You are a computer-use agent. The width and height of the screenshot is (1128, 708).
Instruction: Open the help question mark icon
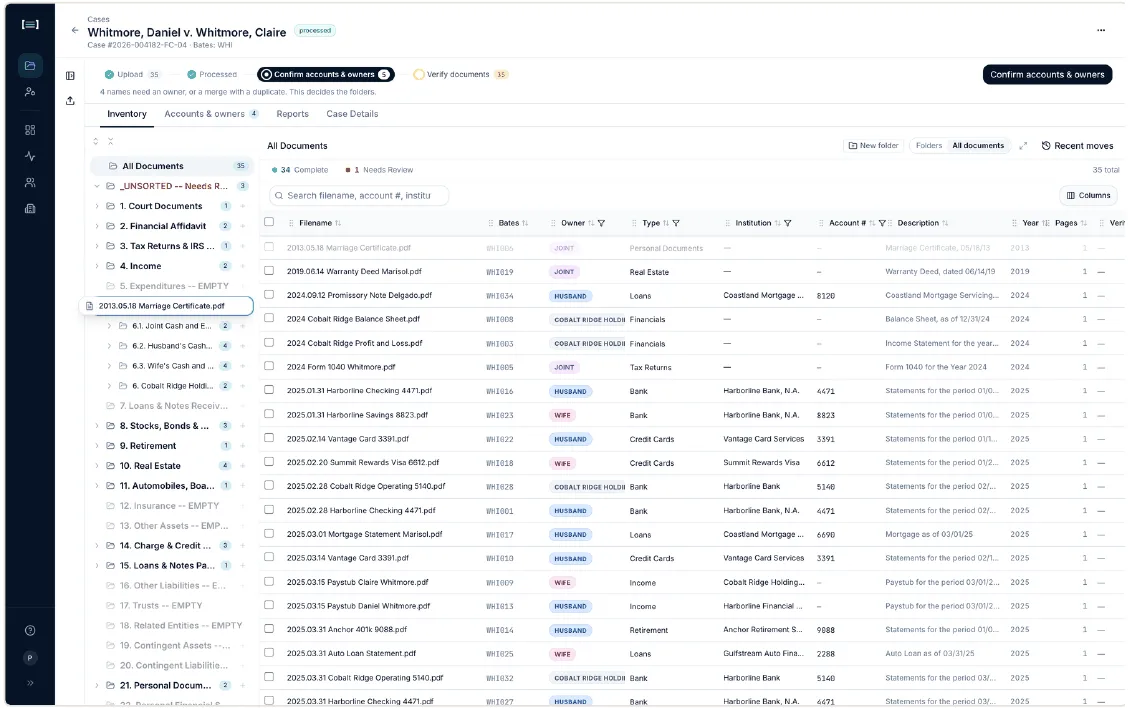click(30, 631)
